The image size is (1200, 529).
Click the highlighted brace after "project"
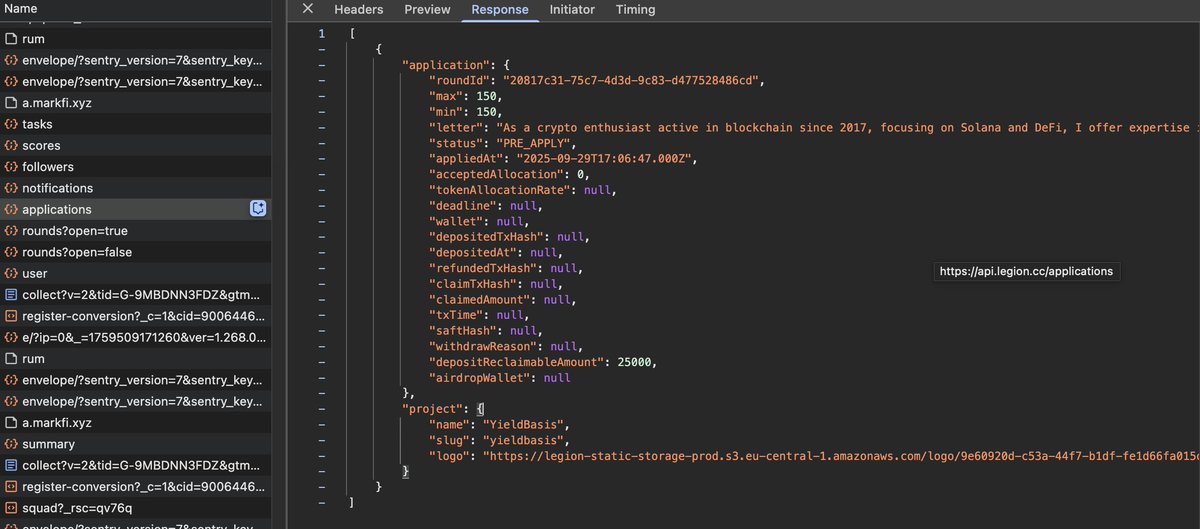click(x=480, y=409)
